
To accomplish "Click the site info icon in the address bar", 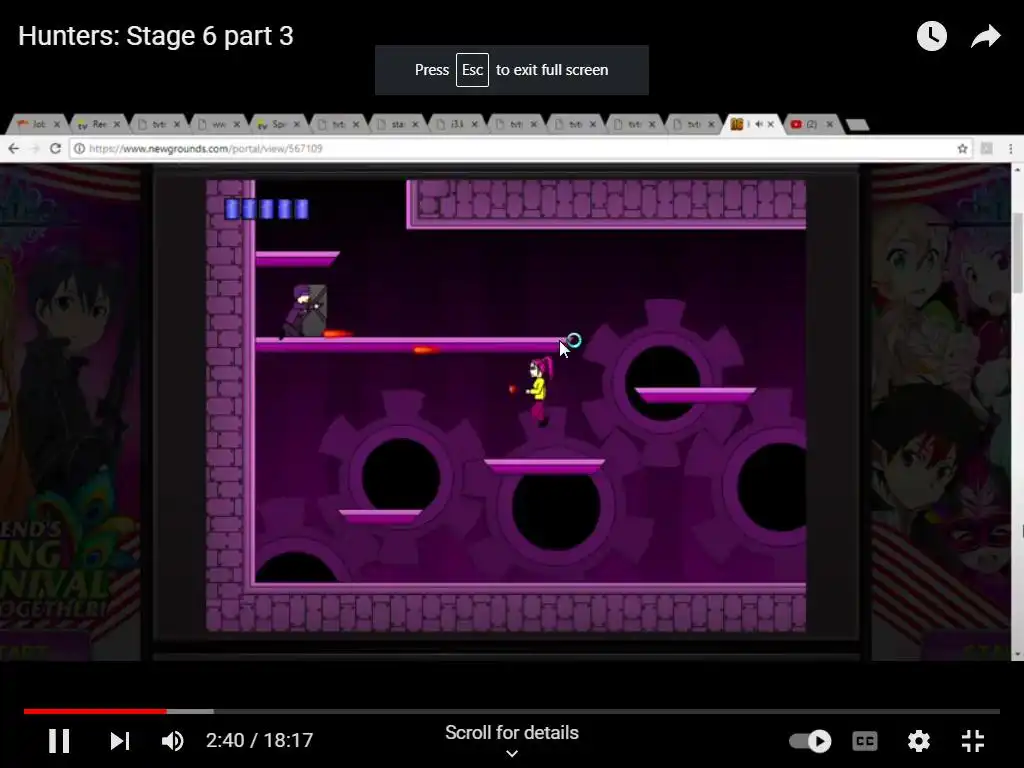I will click(x=79, y=148).
